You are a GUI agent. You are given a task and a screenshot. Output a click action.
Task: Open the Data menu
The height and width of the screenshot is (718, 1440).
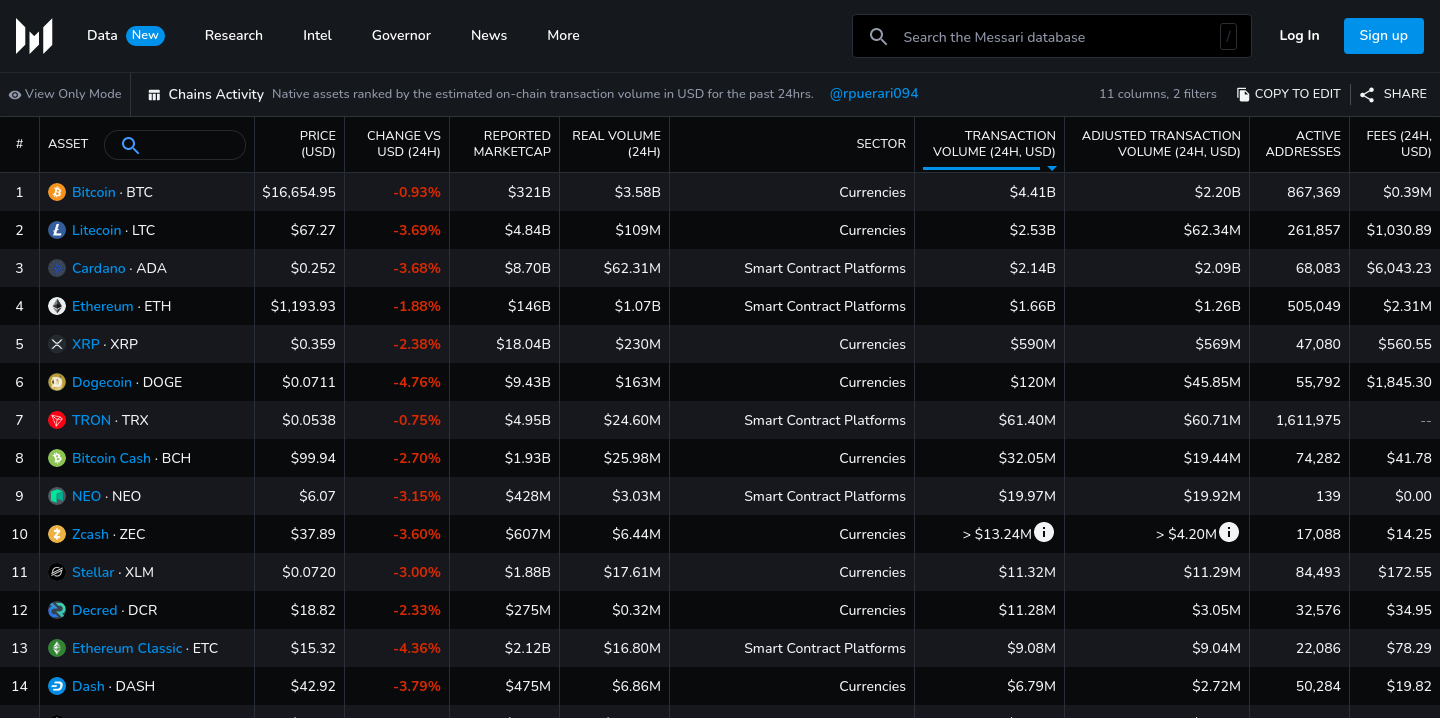pos(102,35)
